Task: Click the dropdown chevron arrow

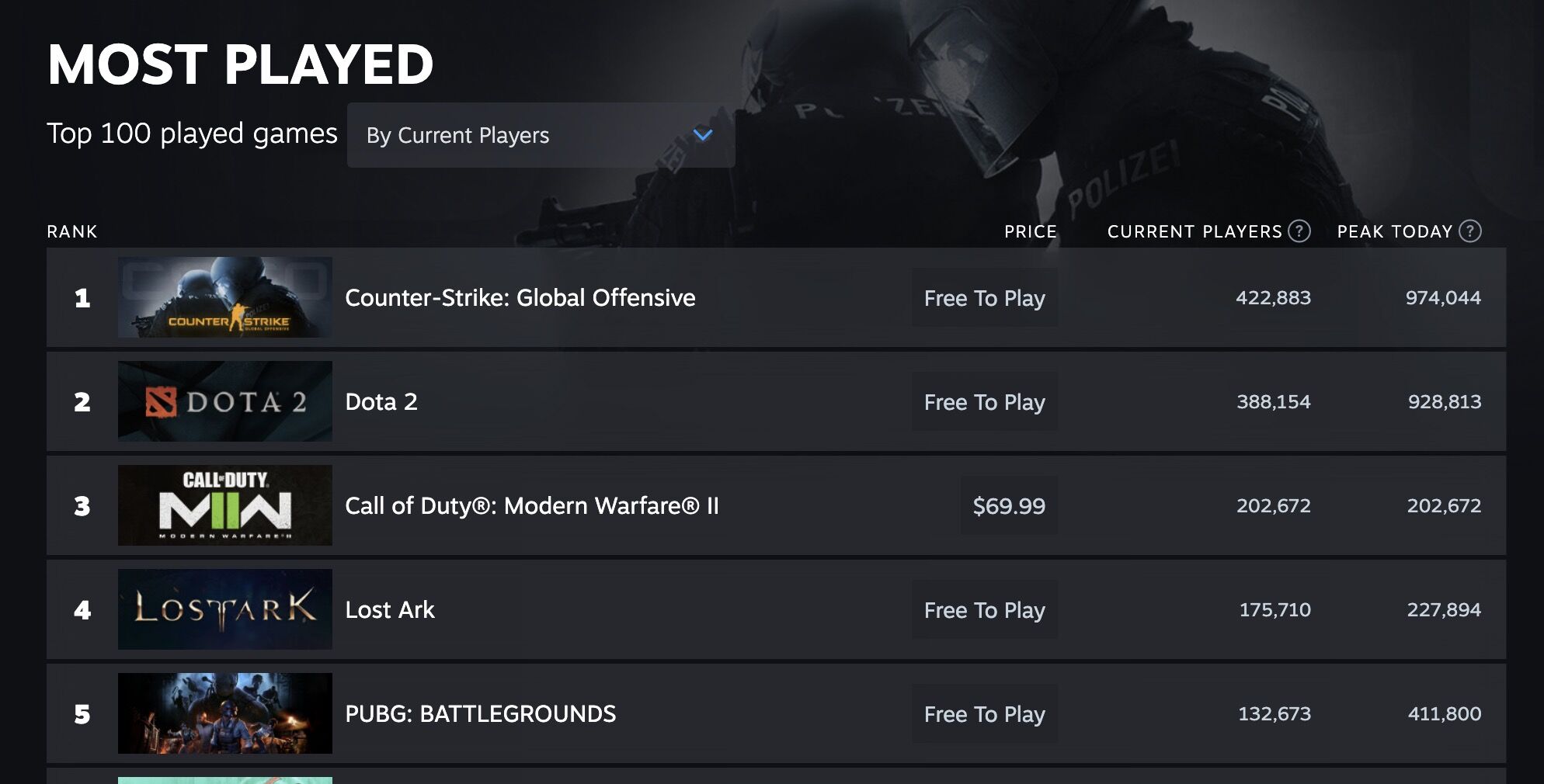Action: coord(703,135)
